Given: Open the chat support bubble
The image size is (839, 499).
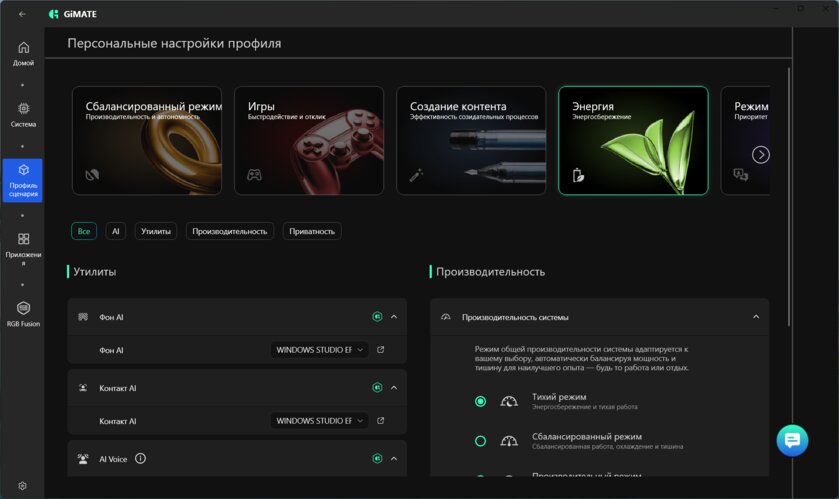Looking at the screenshot, I should (x=792, y=440).
